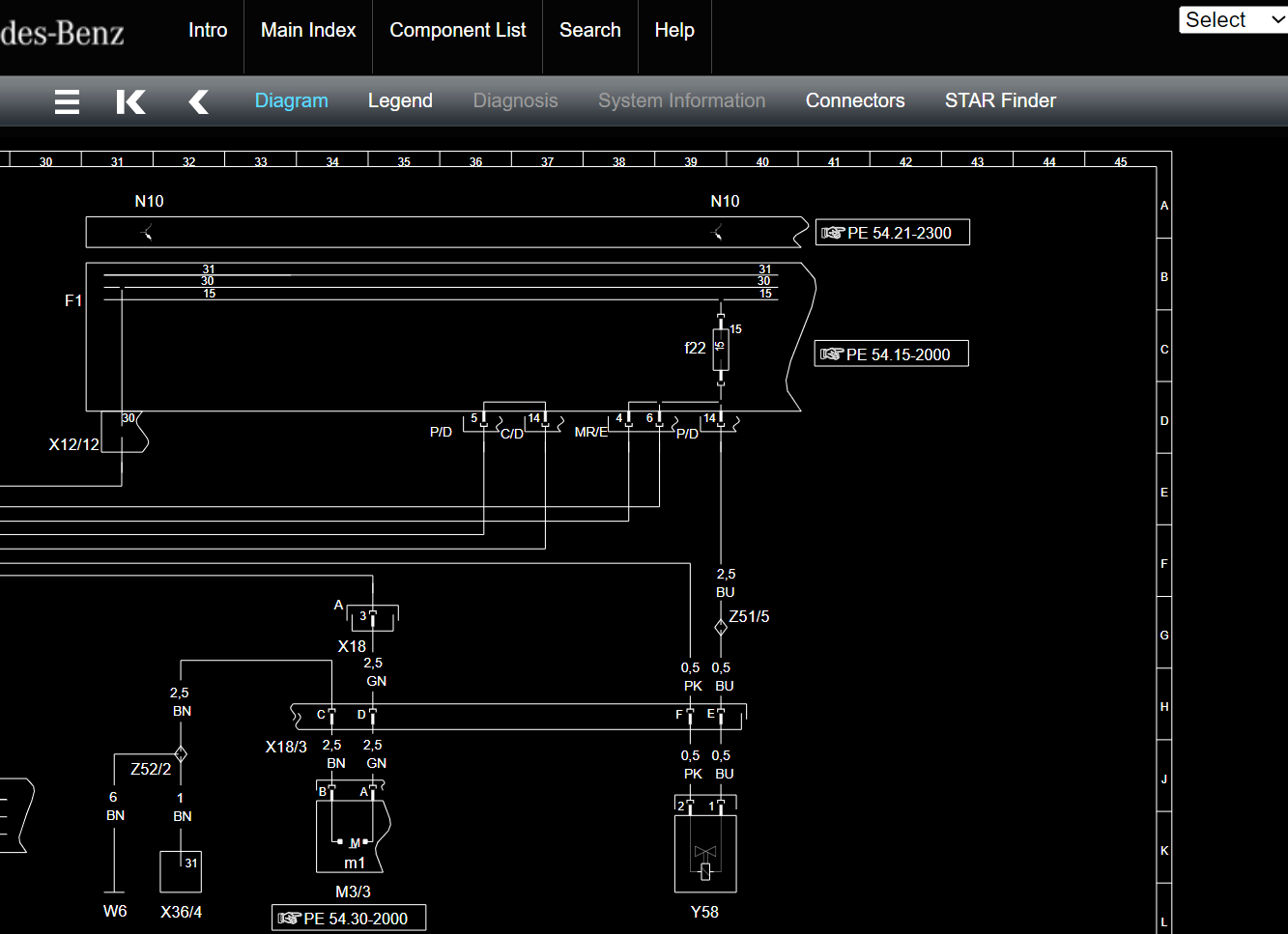Open the Component List menu
Screen dimensions: 1288x934
[457, 30]
